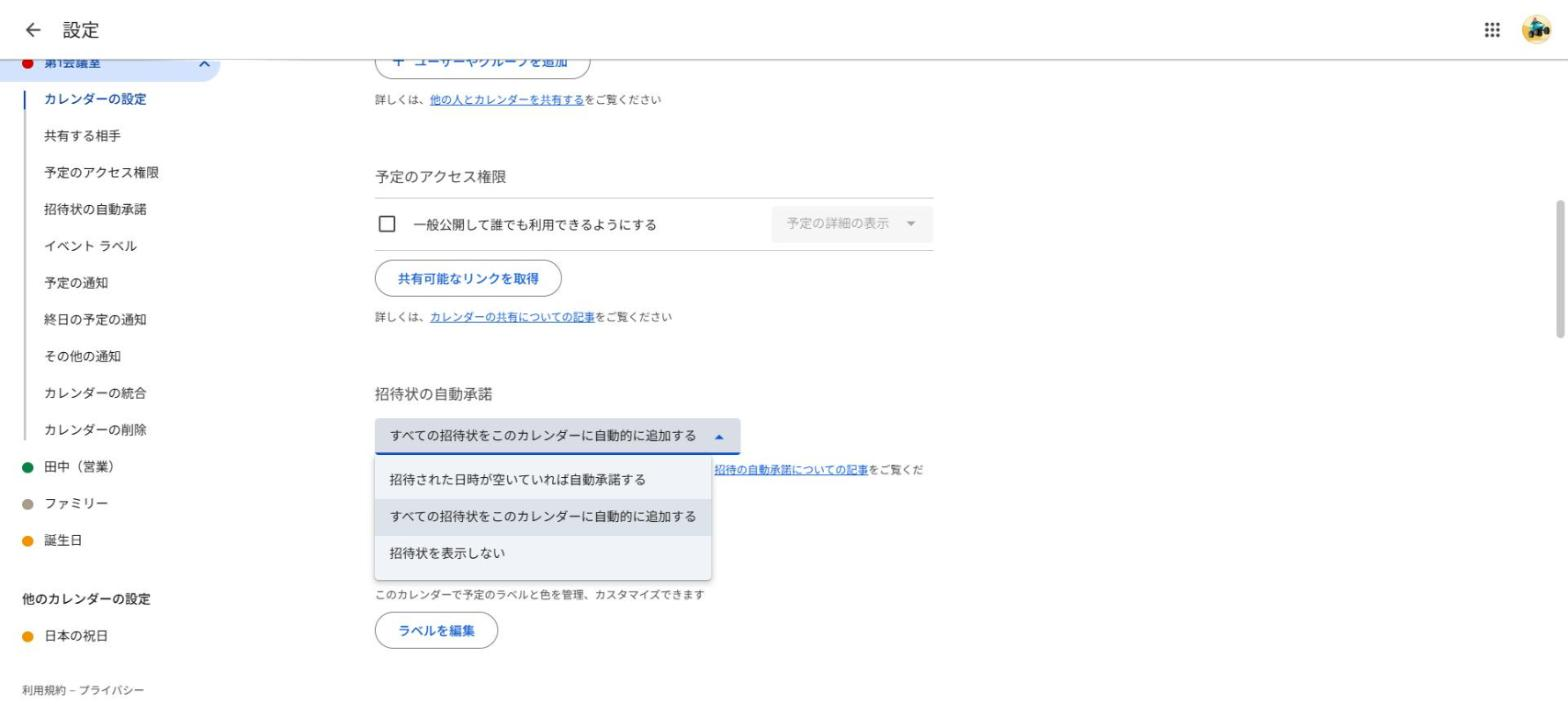Choose 招待された日時が空いていれば自動承諾する option
The image size is (1568, 705).
(543, 480)
